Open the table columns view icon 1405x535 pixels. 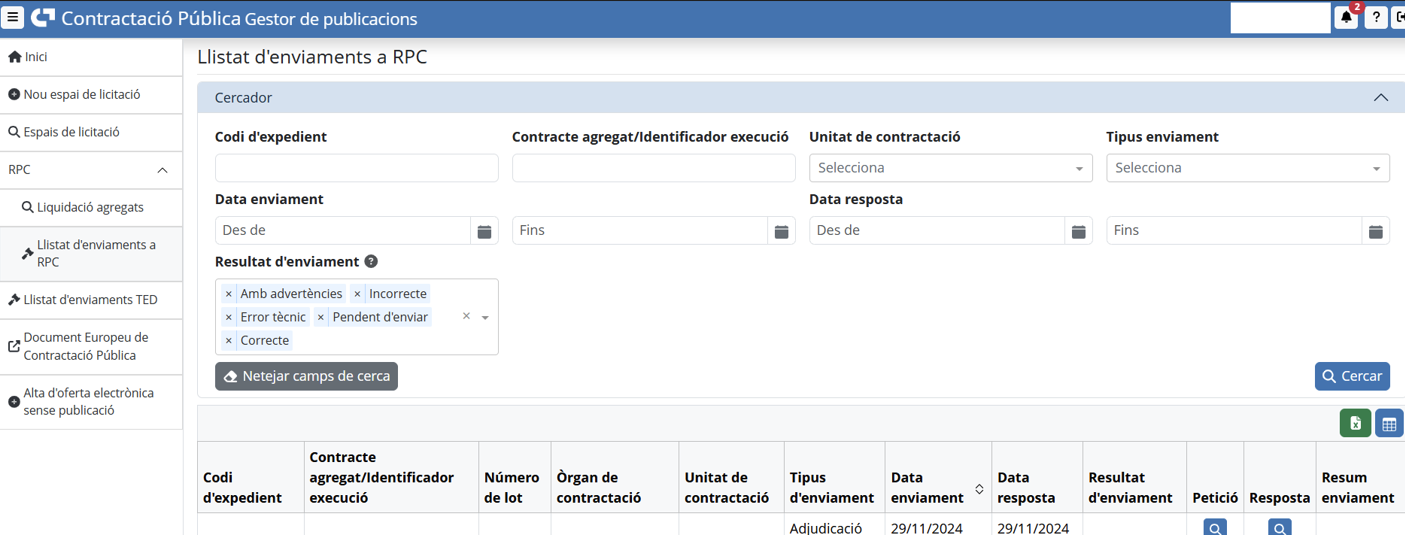click(x=1389, y=424)
